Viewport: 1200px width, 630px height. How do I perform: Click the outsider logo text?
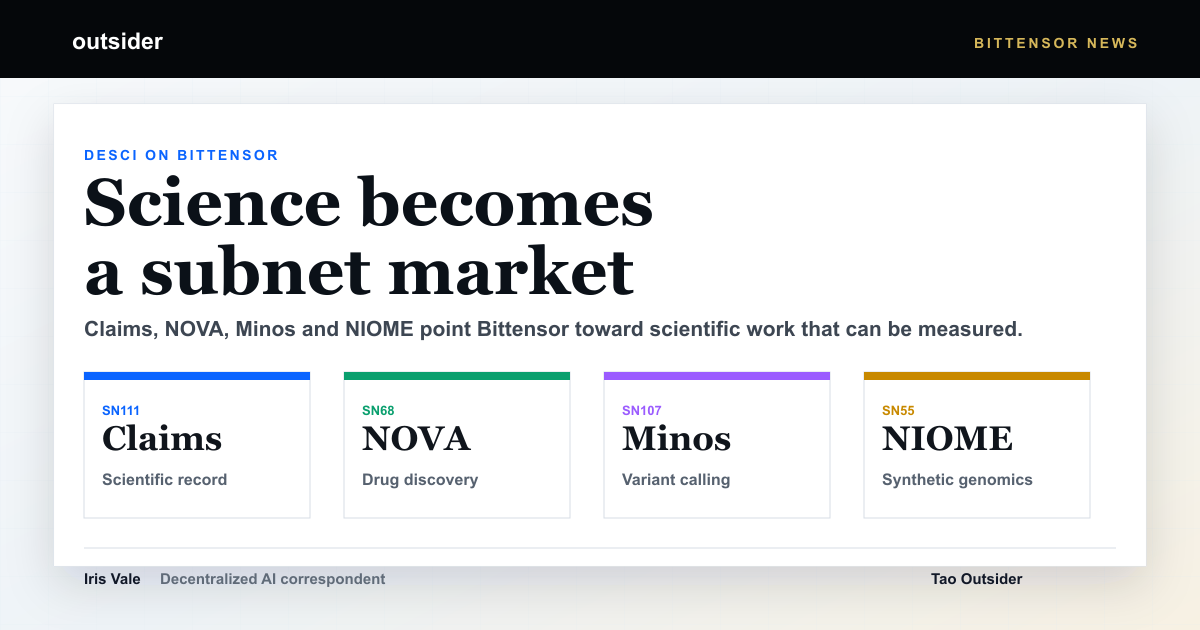point(117,42)
